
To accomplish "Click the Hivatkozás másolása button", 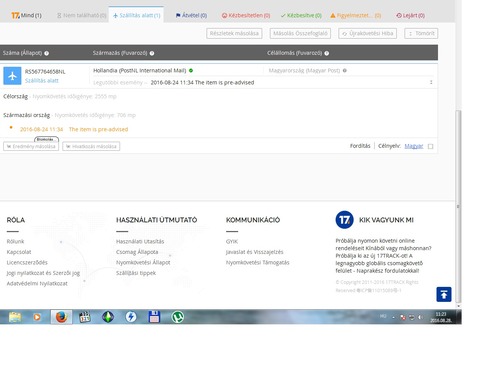I will click(91, 146).
